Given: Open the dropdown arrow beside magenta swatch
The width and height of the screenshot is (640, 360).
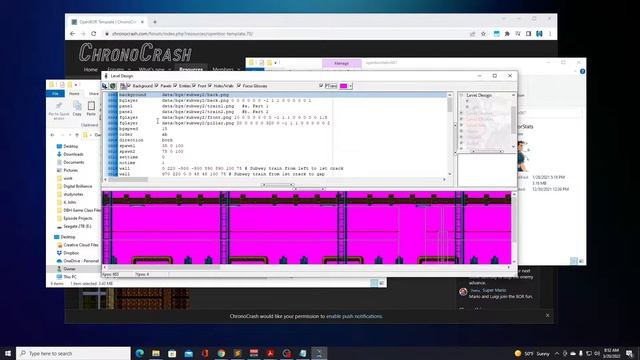Looking at the screenshot, I should click(x=350, y=86).
